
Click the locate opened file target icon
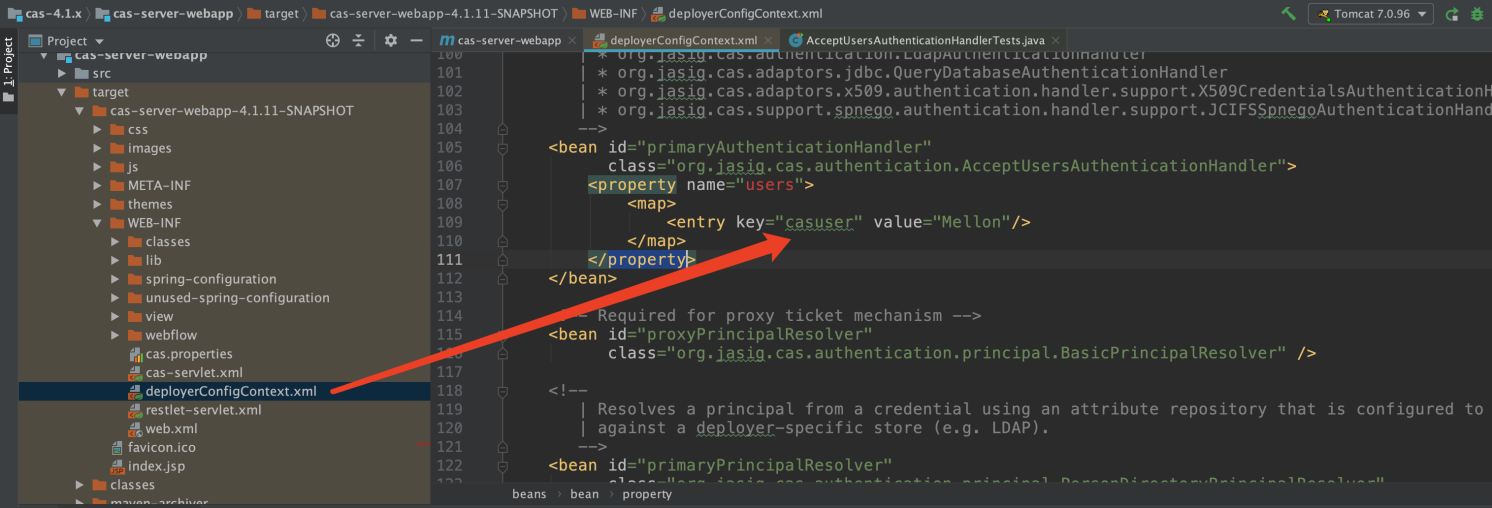tap(333, 41)
